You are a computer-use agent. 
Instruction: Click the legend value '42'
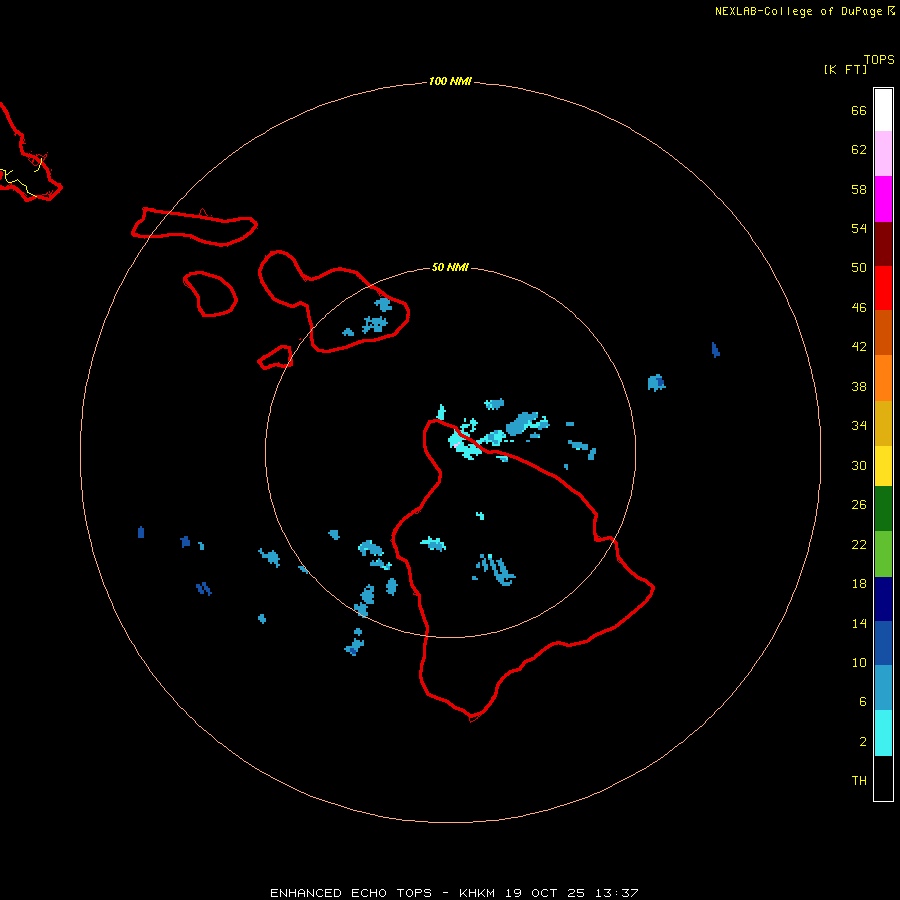[x=859, y=347]
